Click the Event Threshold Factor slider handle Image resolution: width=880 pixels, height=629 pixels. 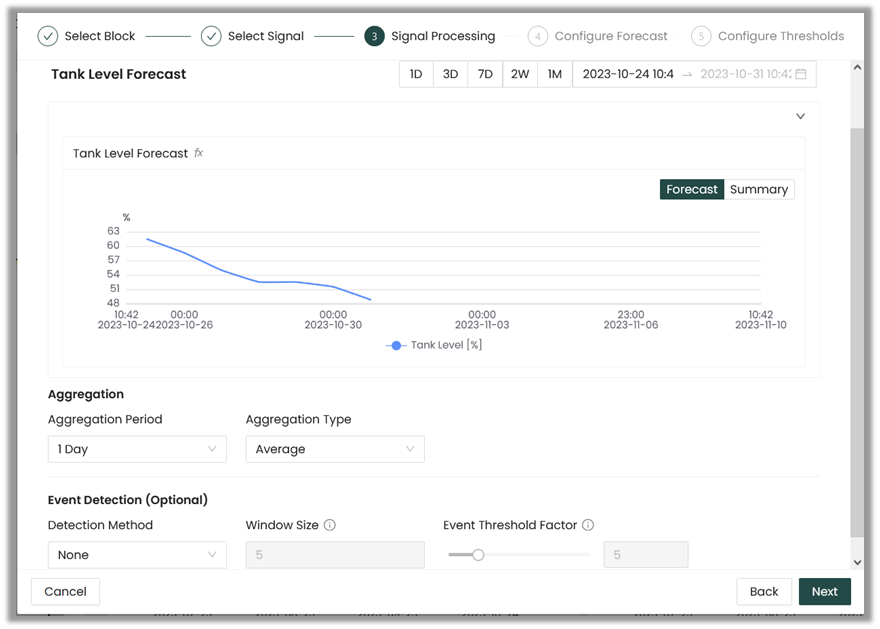pyautogui.click(x=478, y=555)
